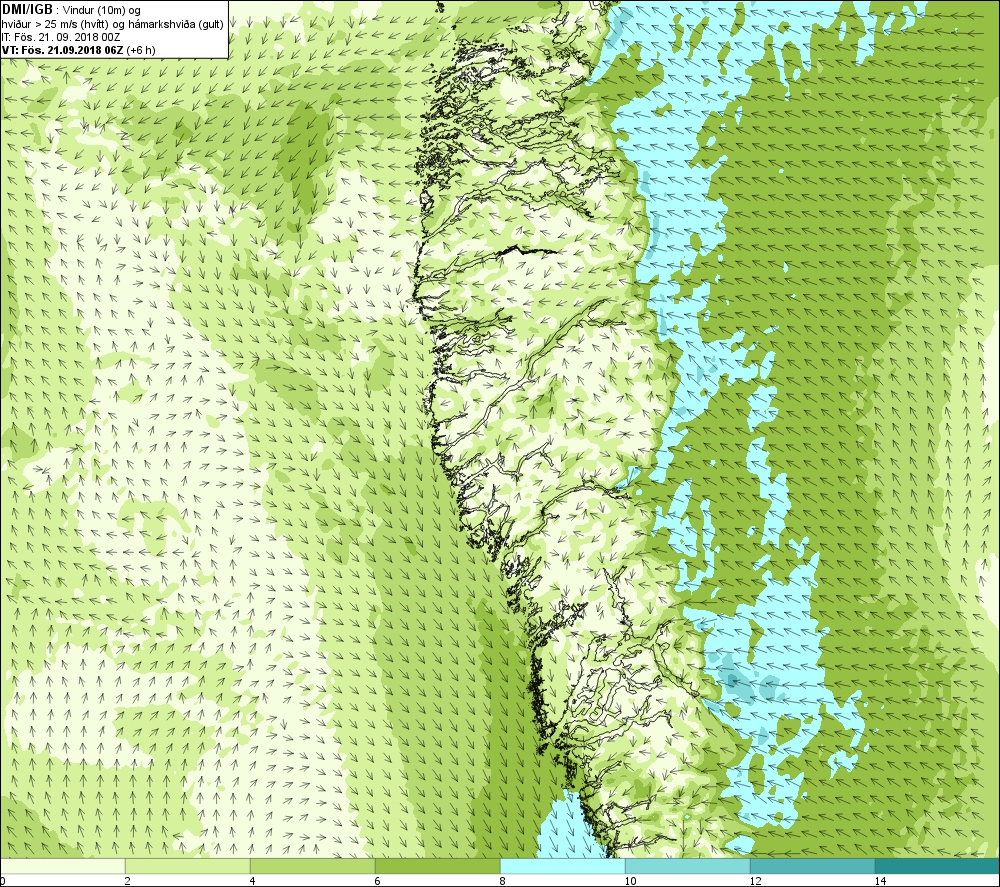Screen dimensions: 1000x887
Task: Click the "DMI/IGB" title text
Action: 27,10
